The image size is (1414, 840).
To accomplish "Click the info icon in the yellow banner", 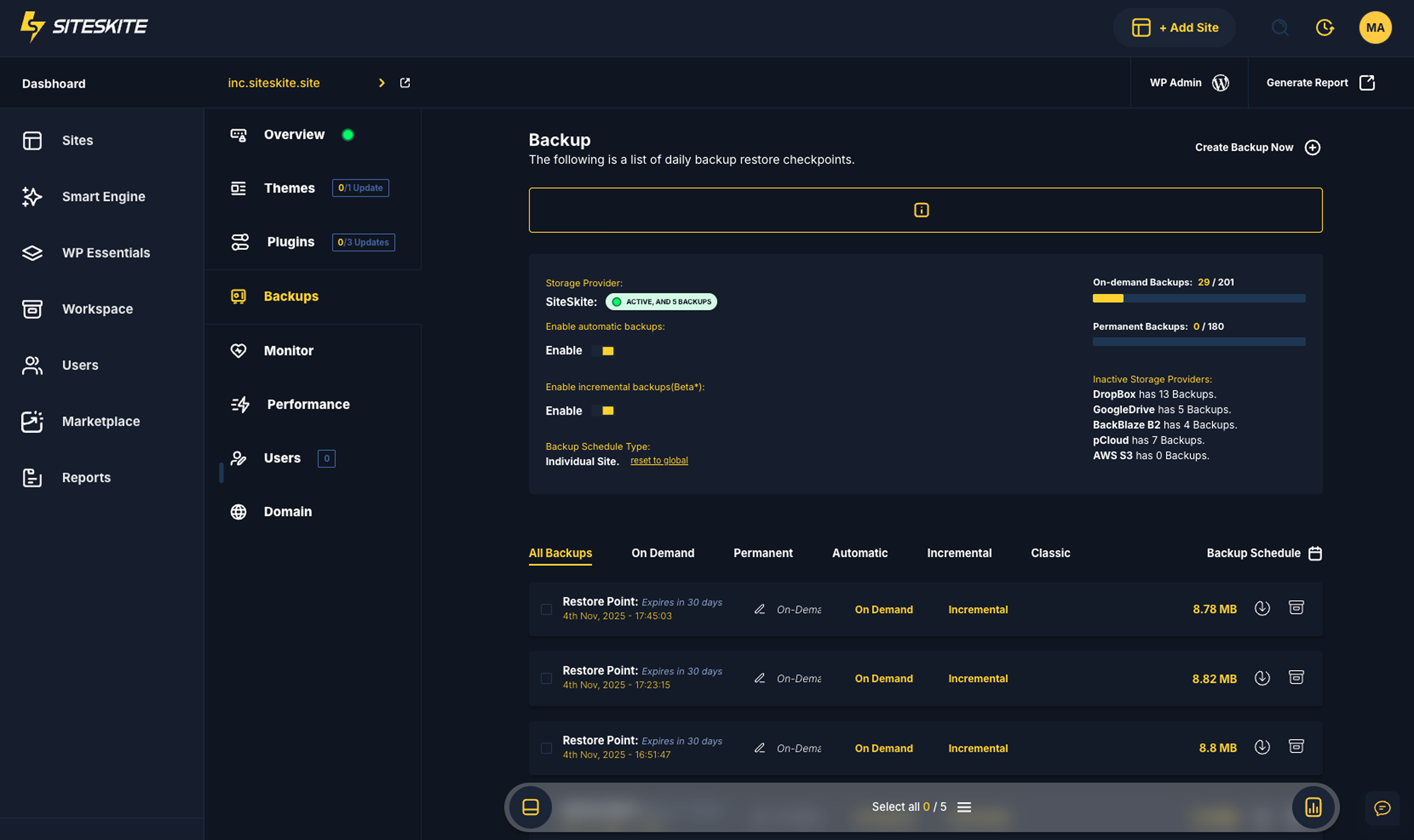I will click(921, 210).
